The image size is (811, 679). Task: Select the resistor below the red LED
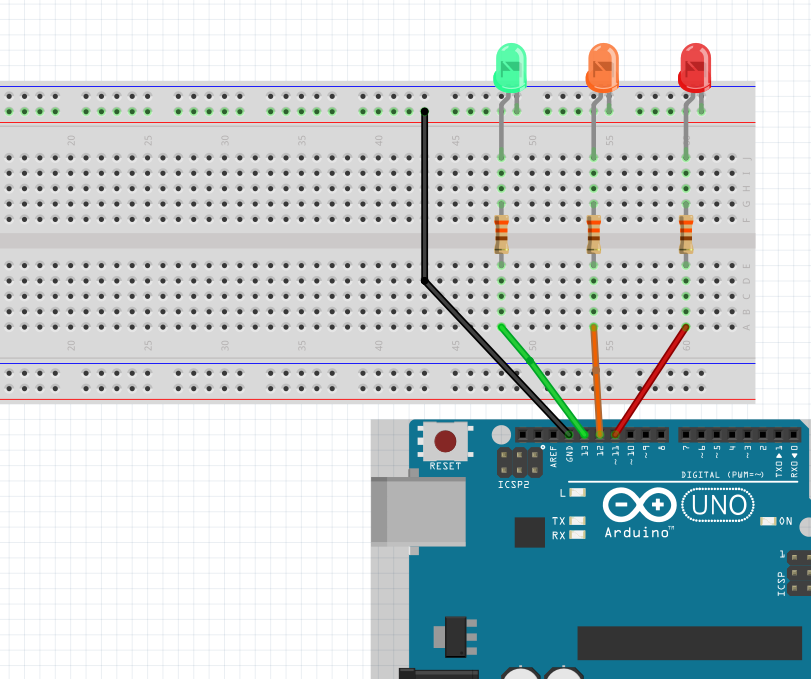coord(686,235)
